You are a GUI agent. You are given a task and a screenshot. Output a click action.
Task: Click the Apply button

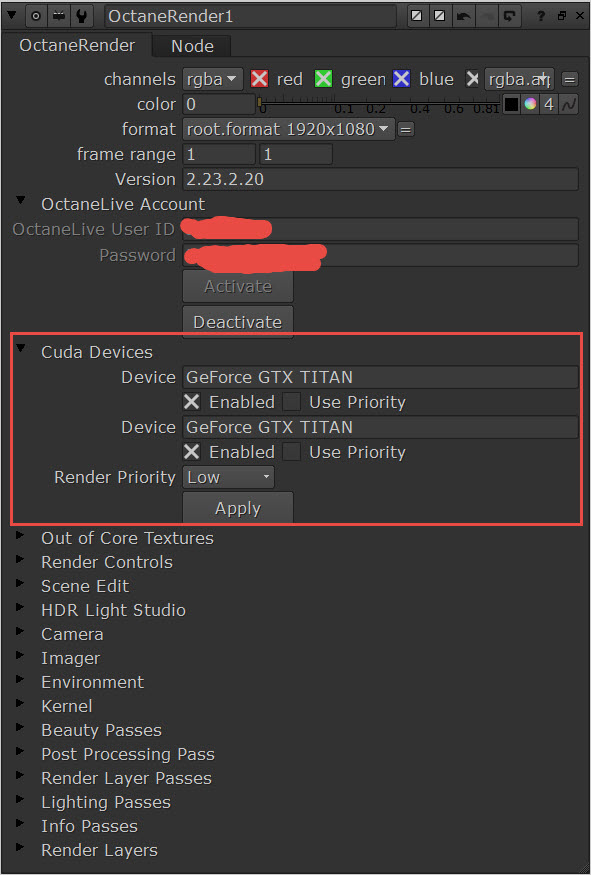click(238, 508)
